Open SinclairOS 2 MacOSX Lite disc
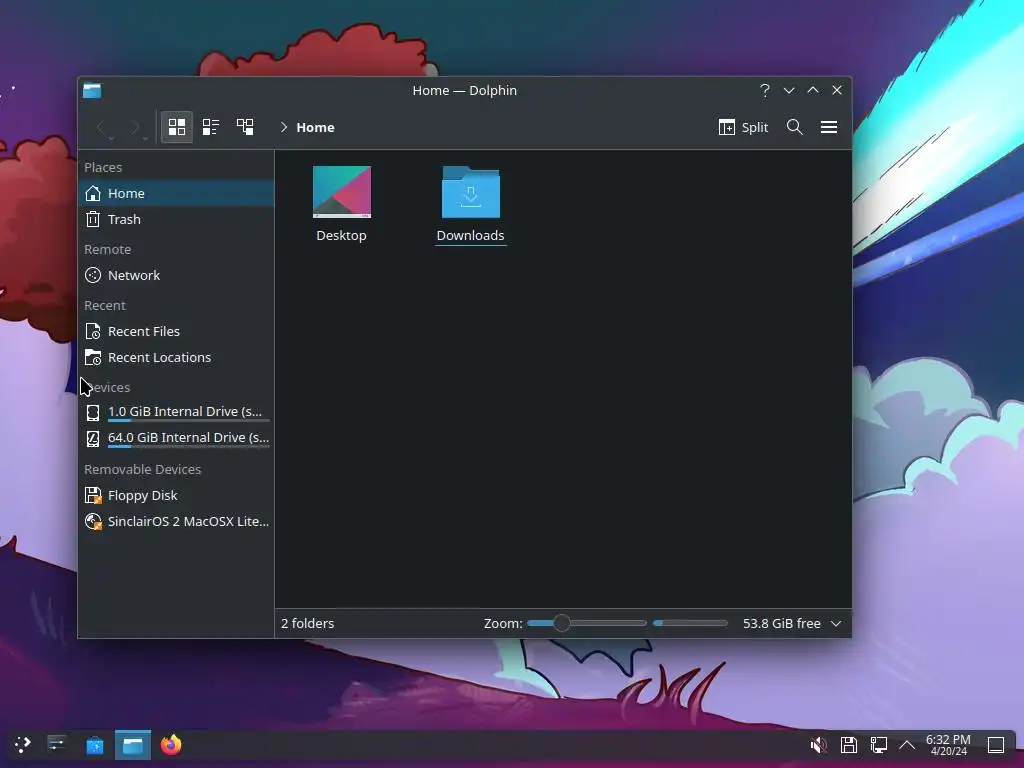Viewport: 1024px width, 768px height. click(176, 522)
